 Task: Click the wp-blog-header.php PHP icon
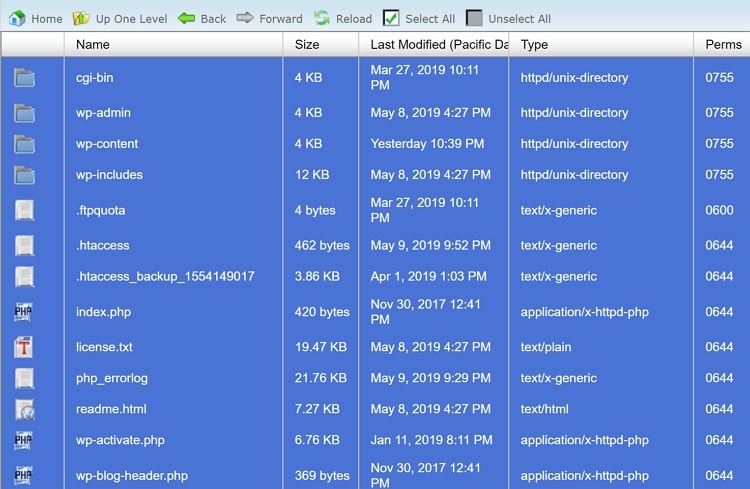(23, 475)
